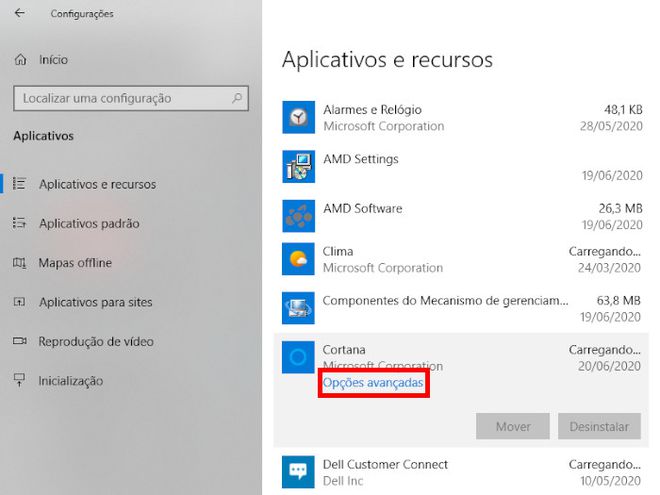The image size is (660, 495).
Task: Open Cortana's Opções avançadas link
Action: click(x=373, y=383)
